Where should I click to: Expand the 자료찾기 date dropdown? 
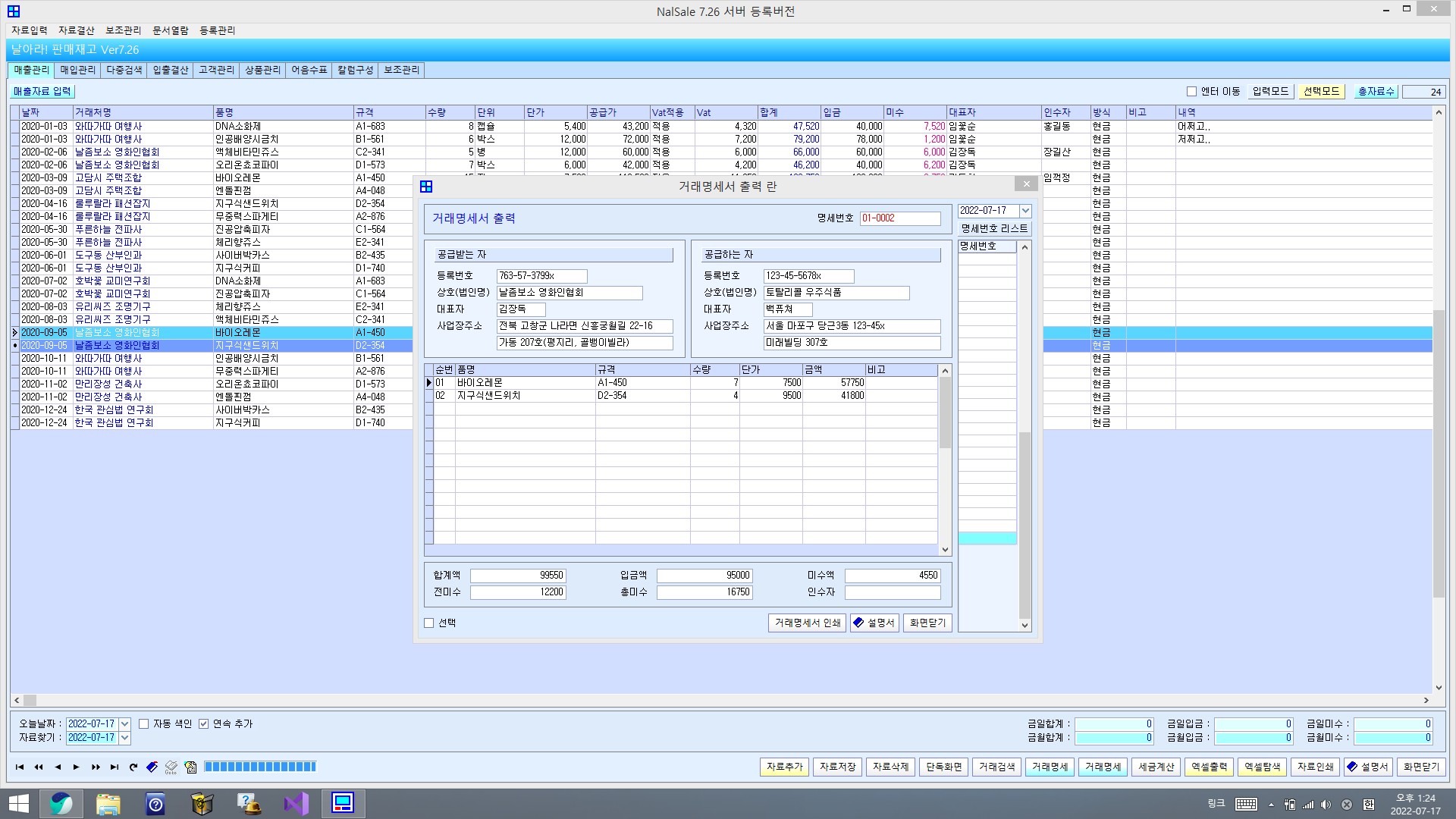125,738
